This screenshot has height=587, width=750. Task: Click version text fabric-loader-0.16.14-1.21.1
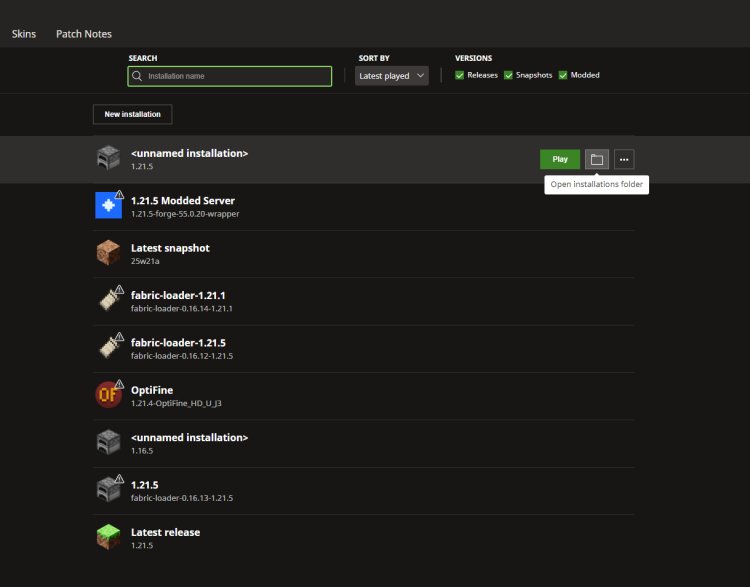(182, 309)
